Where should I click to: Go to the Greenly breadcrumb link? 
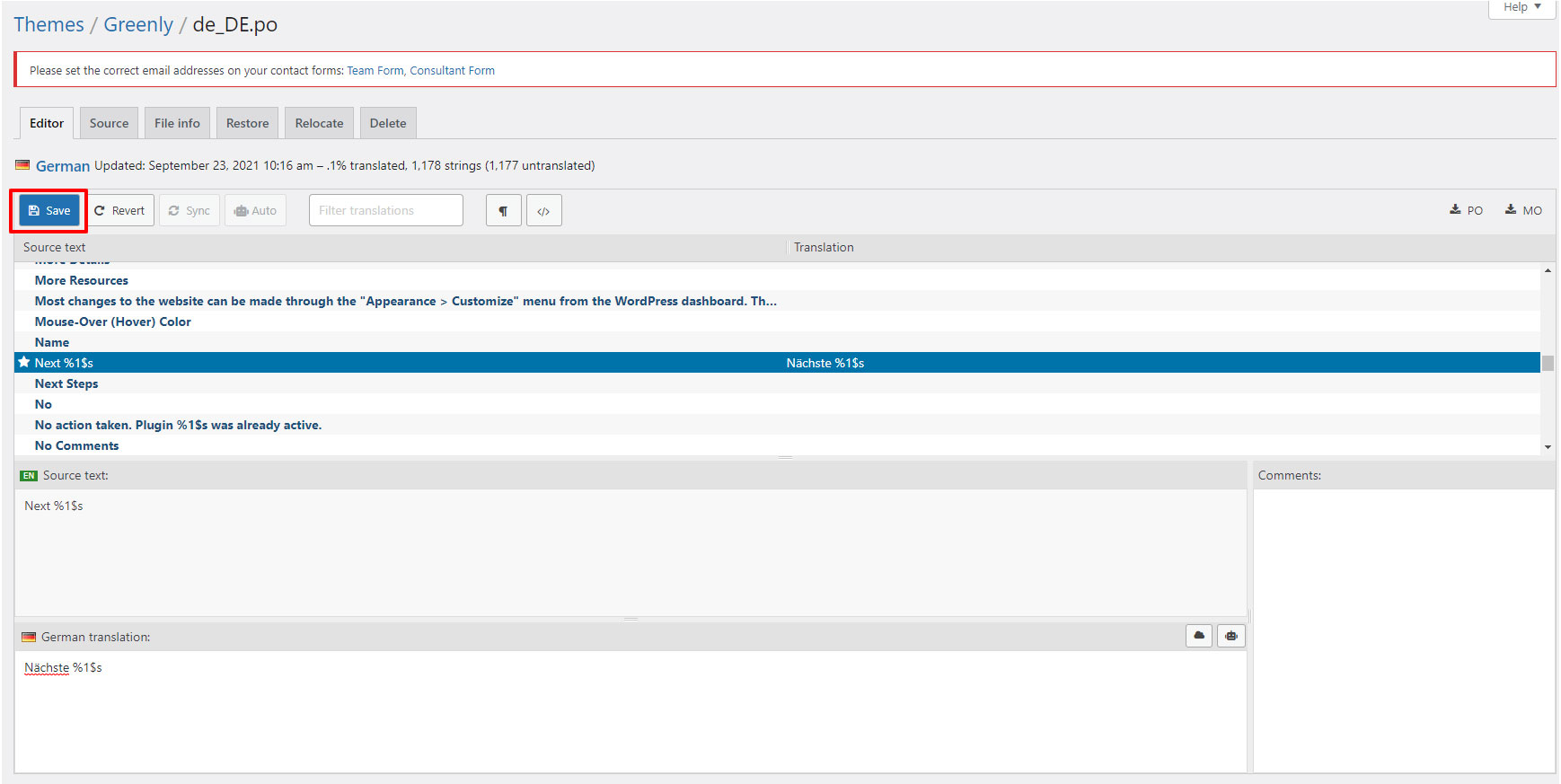pos(138,25)
